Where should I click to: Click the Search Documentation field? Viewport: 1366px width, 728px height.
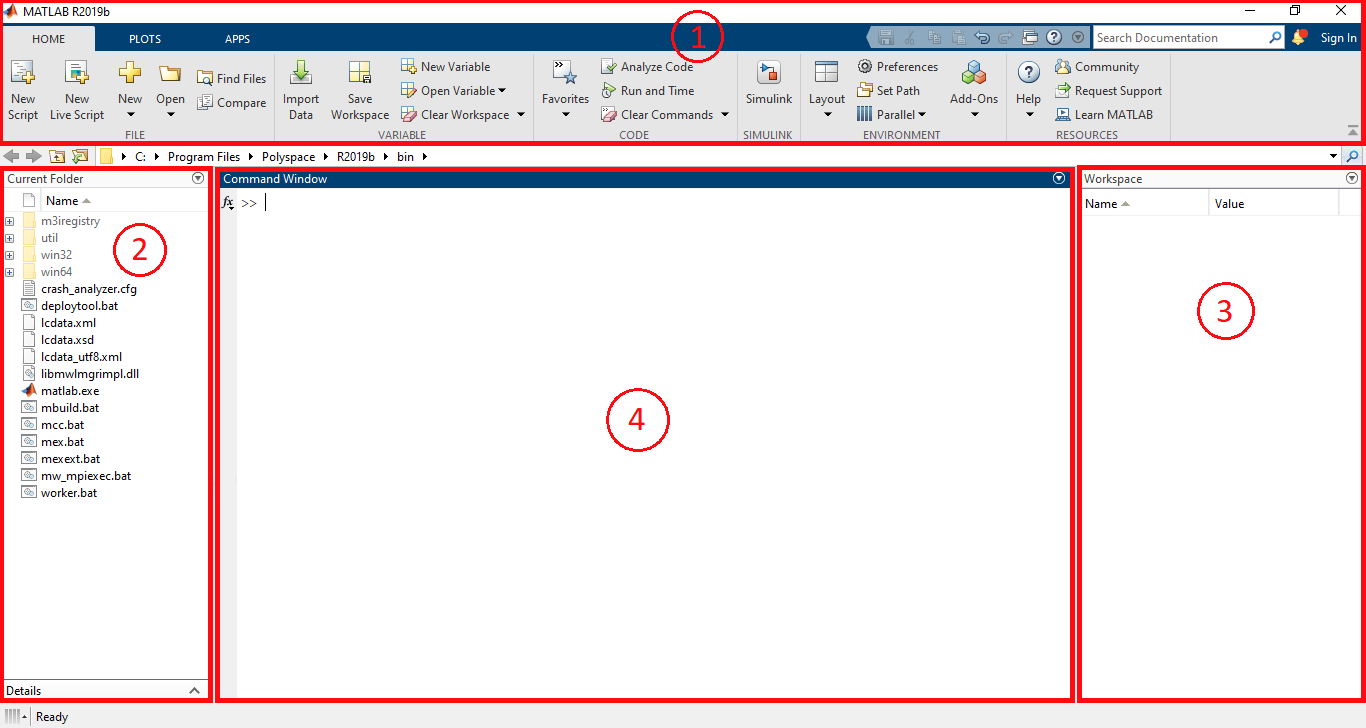[1180, 37]
